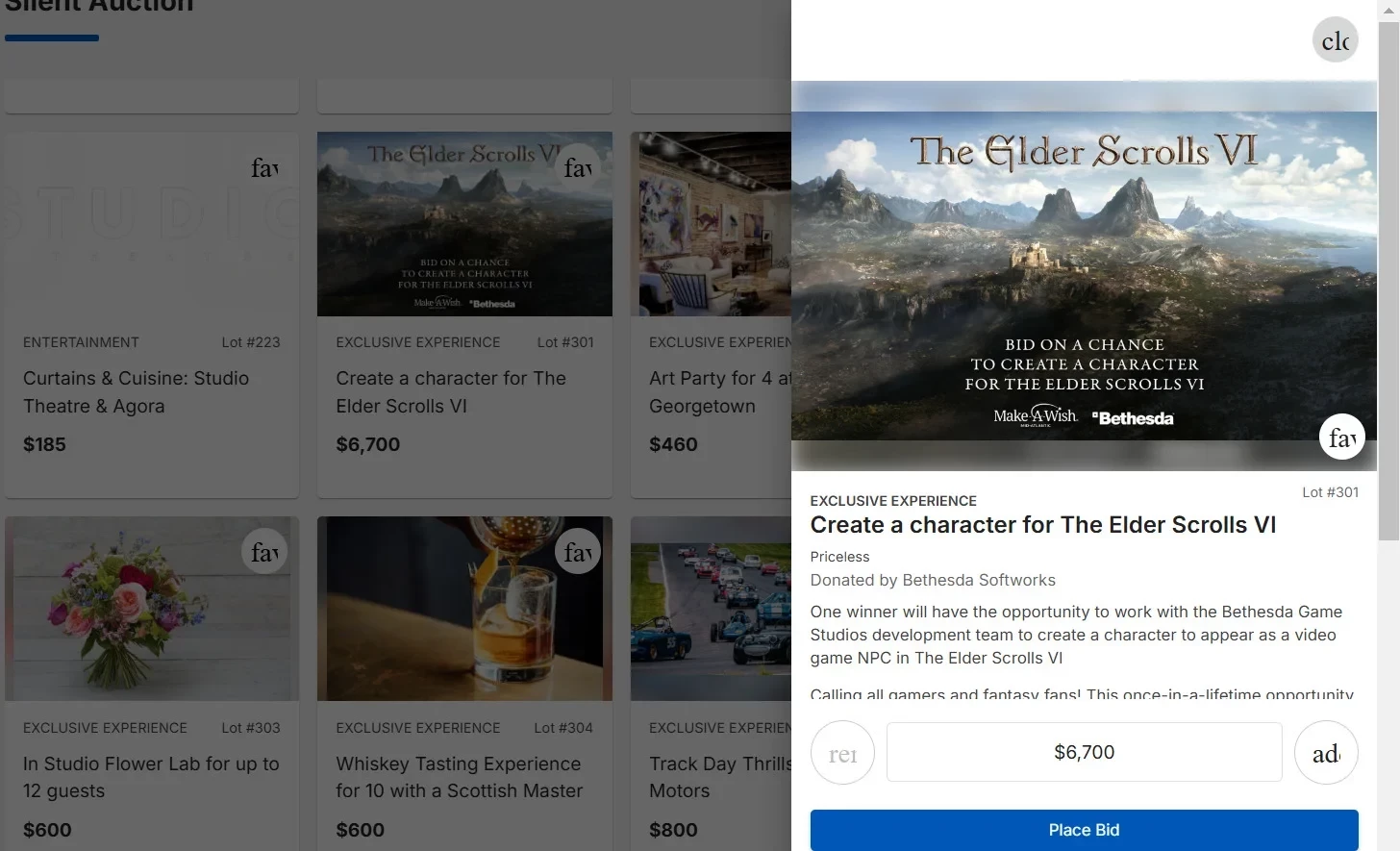Favorite the lot on the large detail banner
This screenshot has width=1400, height=851.
1341,438
